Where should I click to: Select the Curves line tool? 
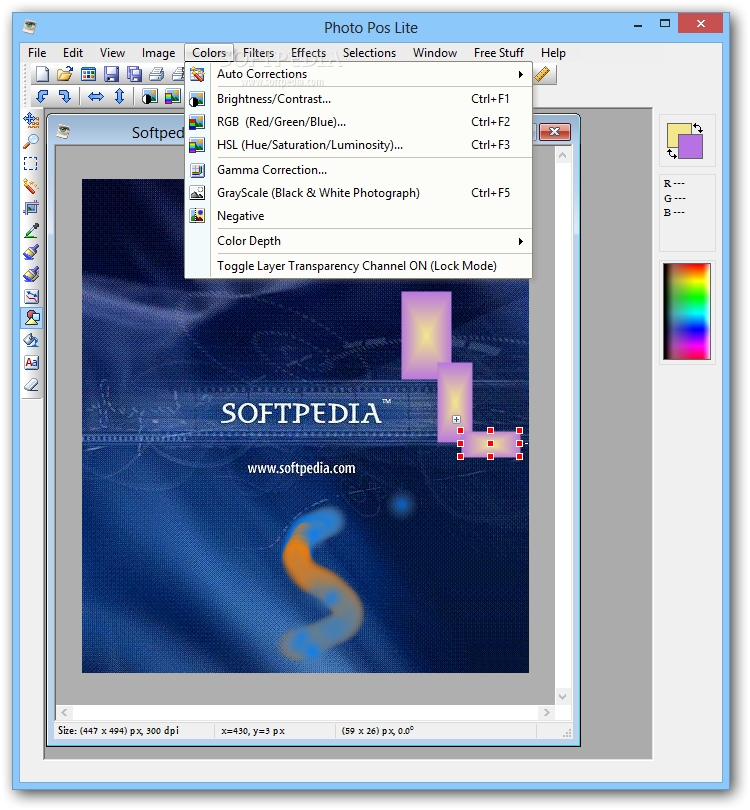pos(31,297)
